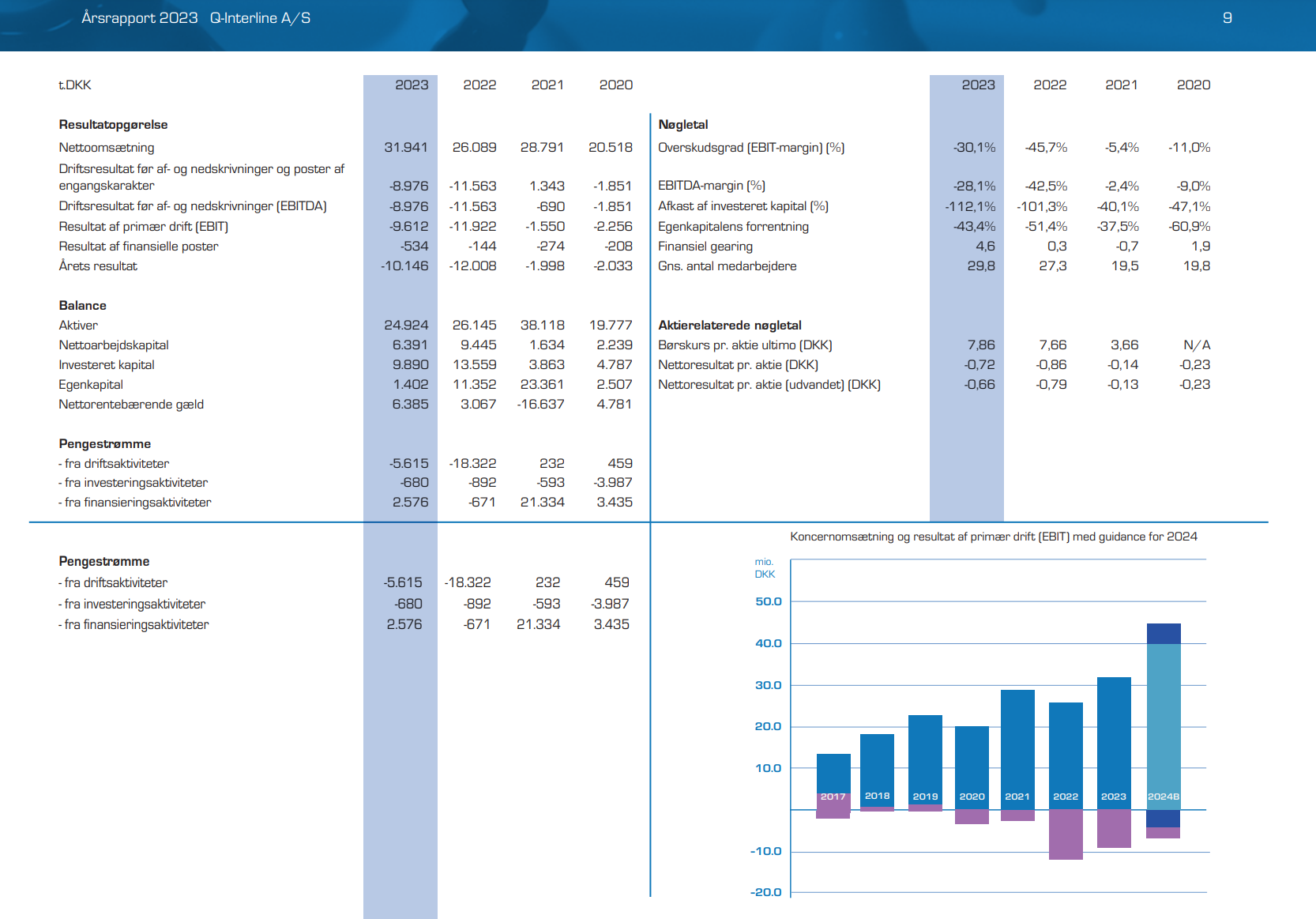Viewport: 1316px width, 919px height.
Task: Click the -20.0 y-axis label
Action: (765, 892)
